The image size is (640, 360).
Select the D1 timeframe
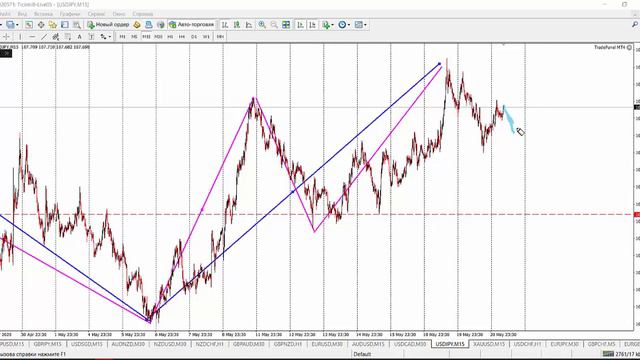coord(194,37)
